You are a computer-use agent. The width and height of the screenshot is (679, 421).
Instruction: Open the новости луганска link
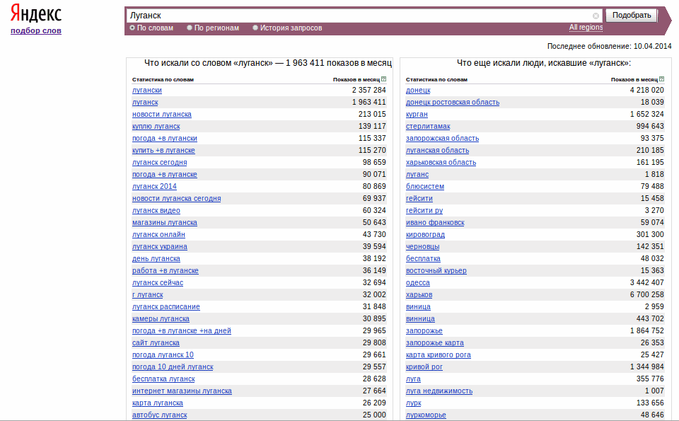tap(162, 114)
